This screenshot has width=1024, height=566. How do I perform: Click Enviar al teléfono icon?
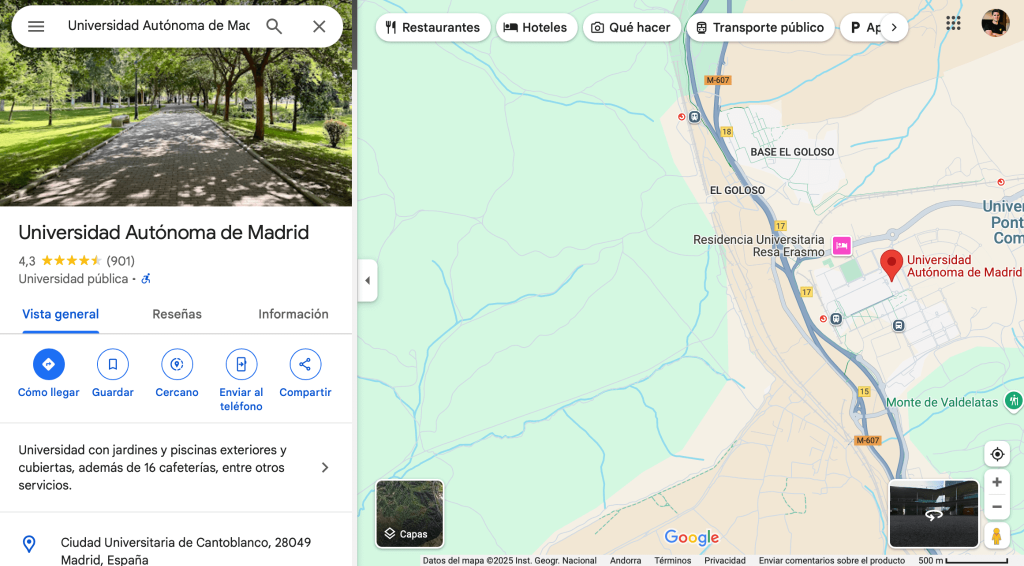[x=241, y=364]
